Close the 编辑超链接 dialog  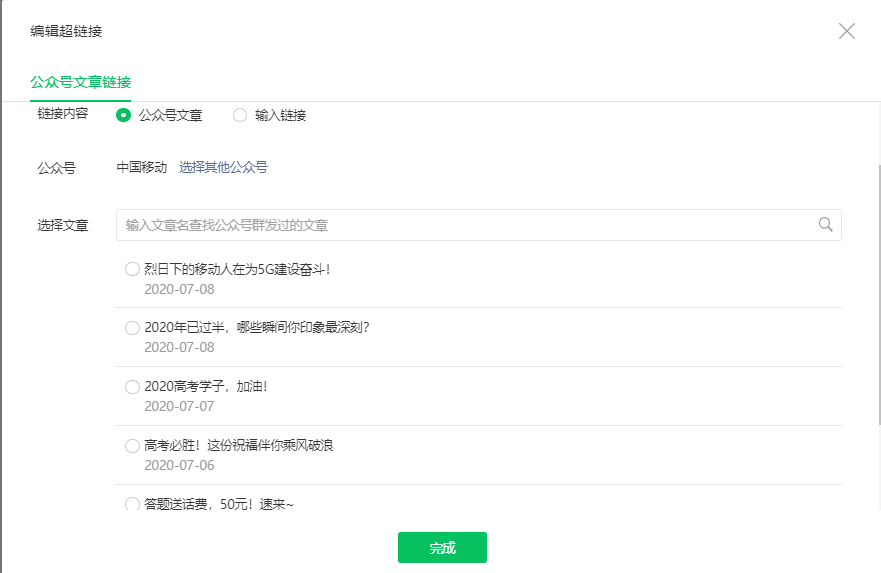pos(847,31)
